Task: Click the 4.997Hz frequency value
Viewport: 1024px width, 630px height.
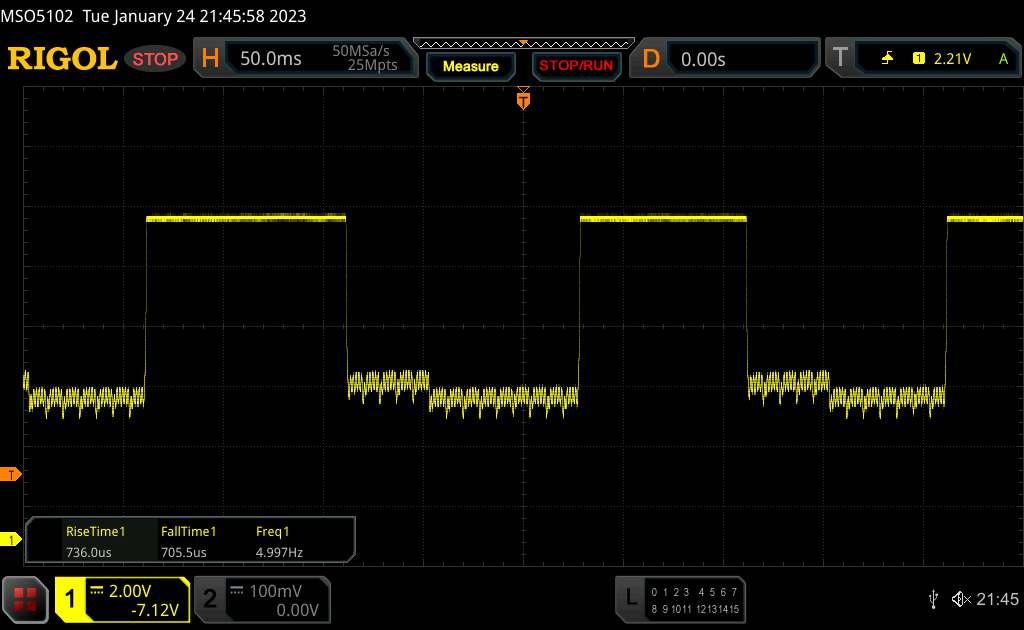Action: (279, 552)
